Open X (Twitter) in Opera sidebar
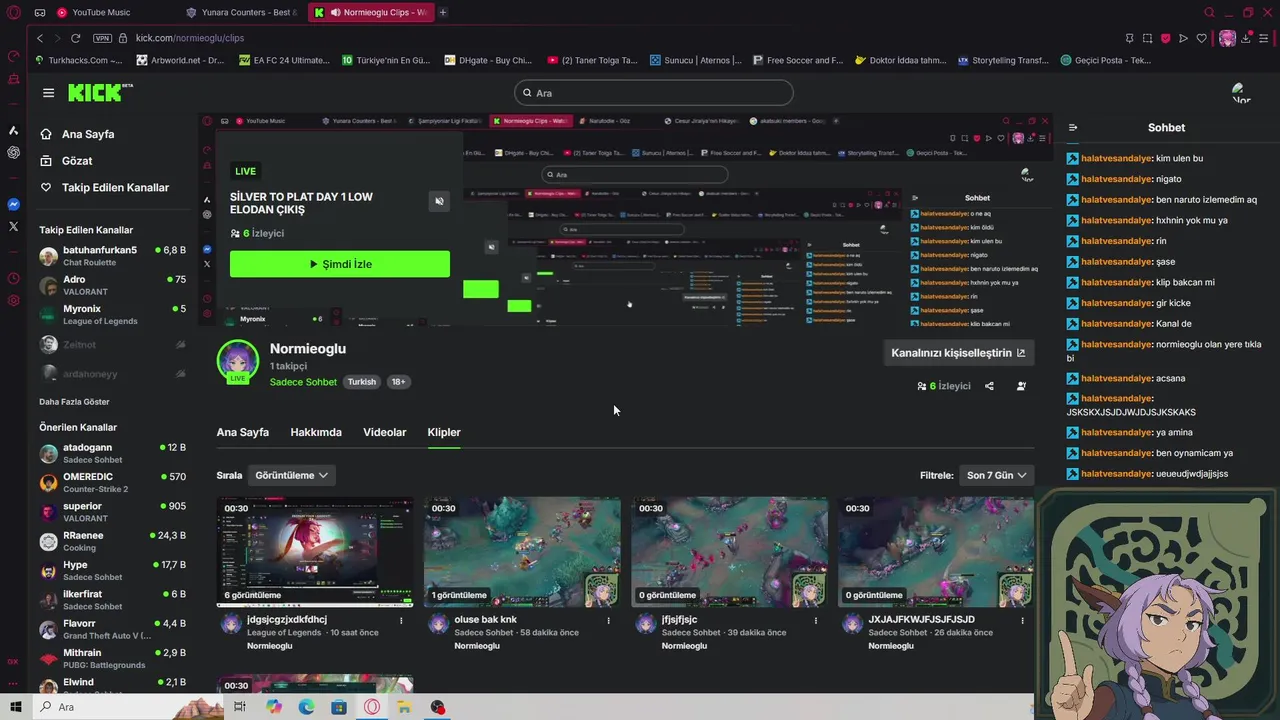 pos(13,226)
